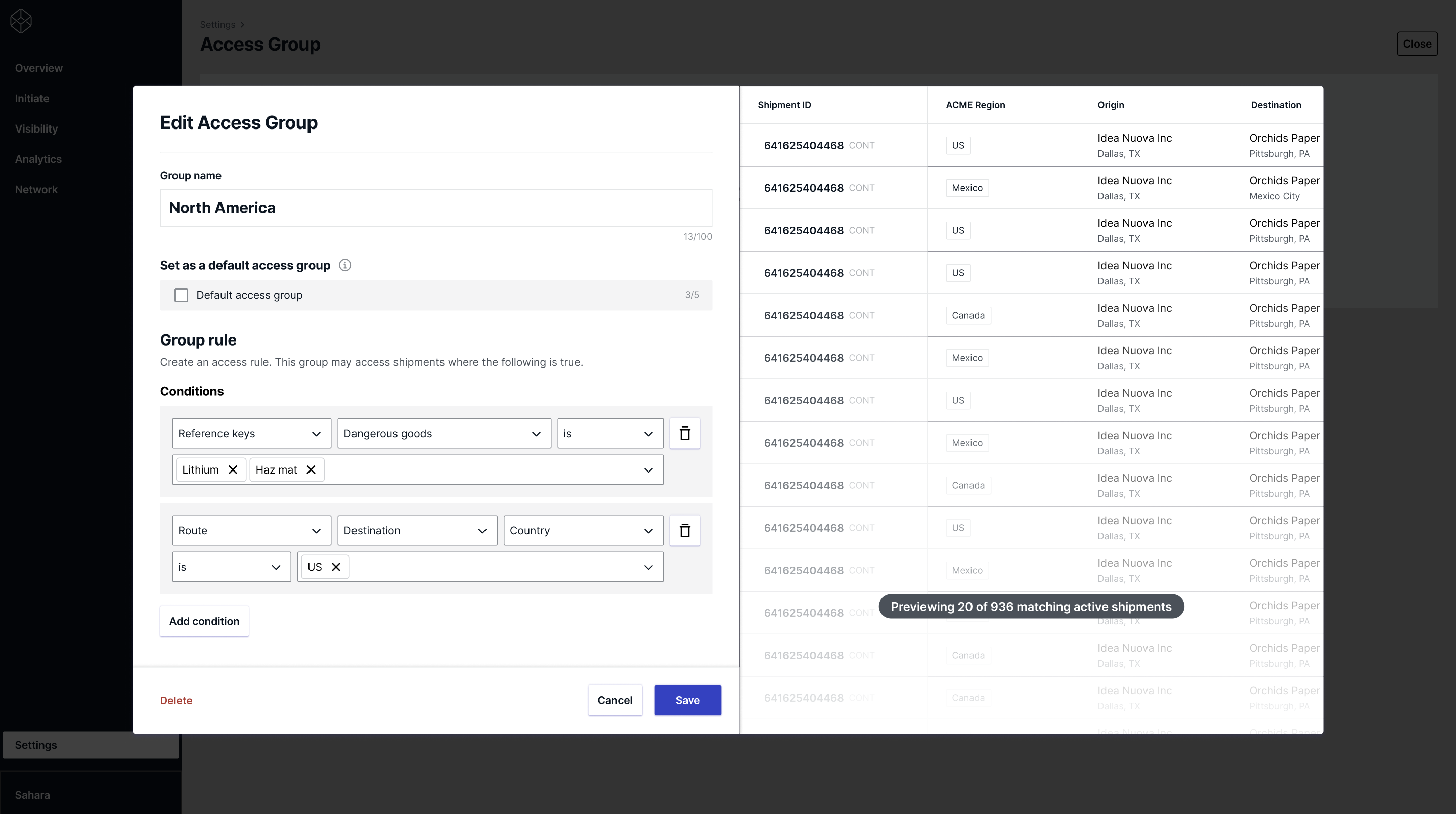Remove the Lithium tag
1456x814 pixels.
pyautogui.click(x=232, y=470)
